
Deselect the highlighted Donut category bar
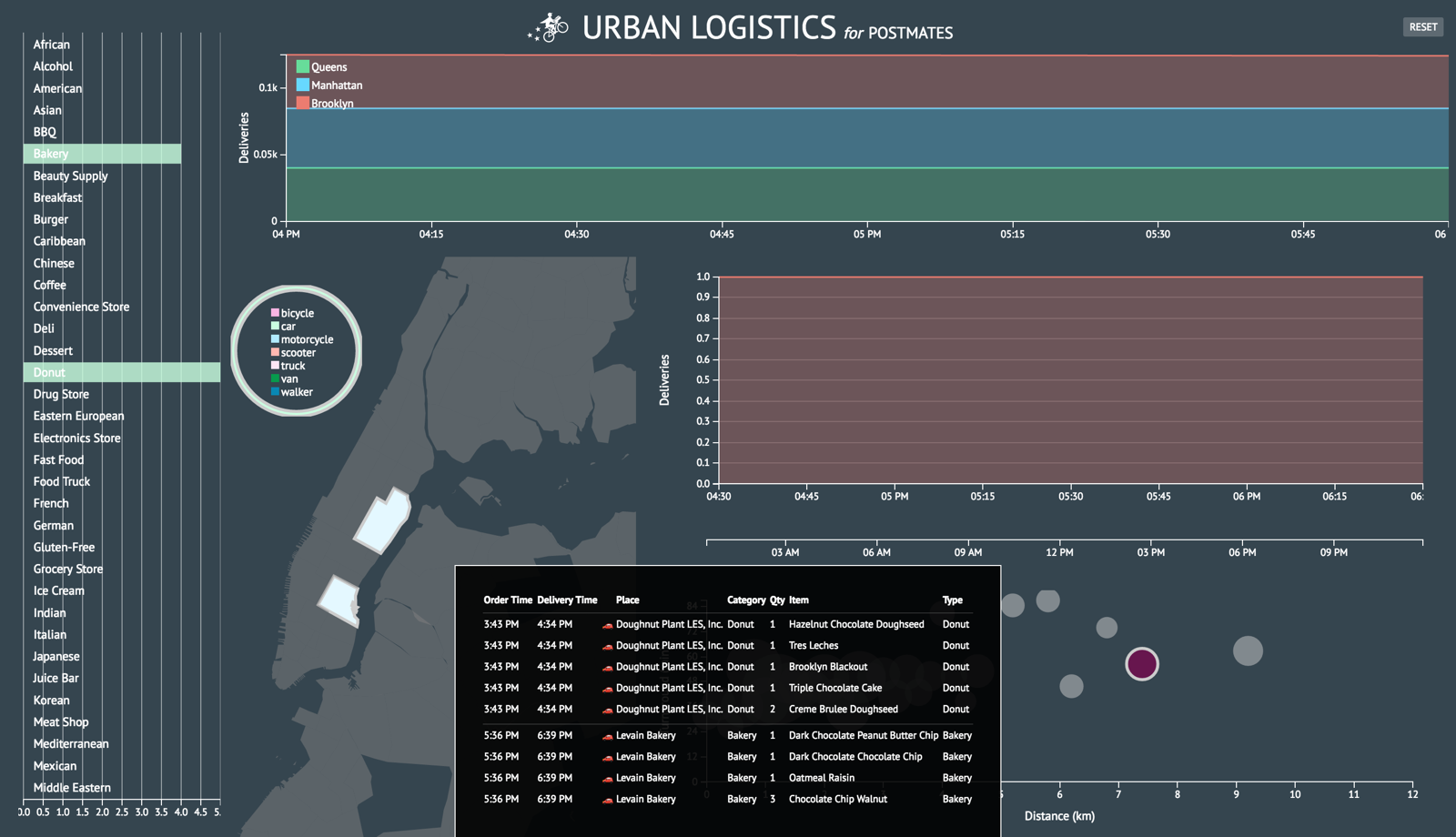pos(122,372)
